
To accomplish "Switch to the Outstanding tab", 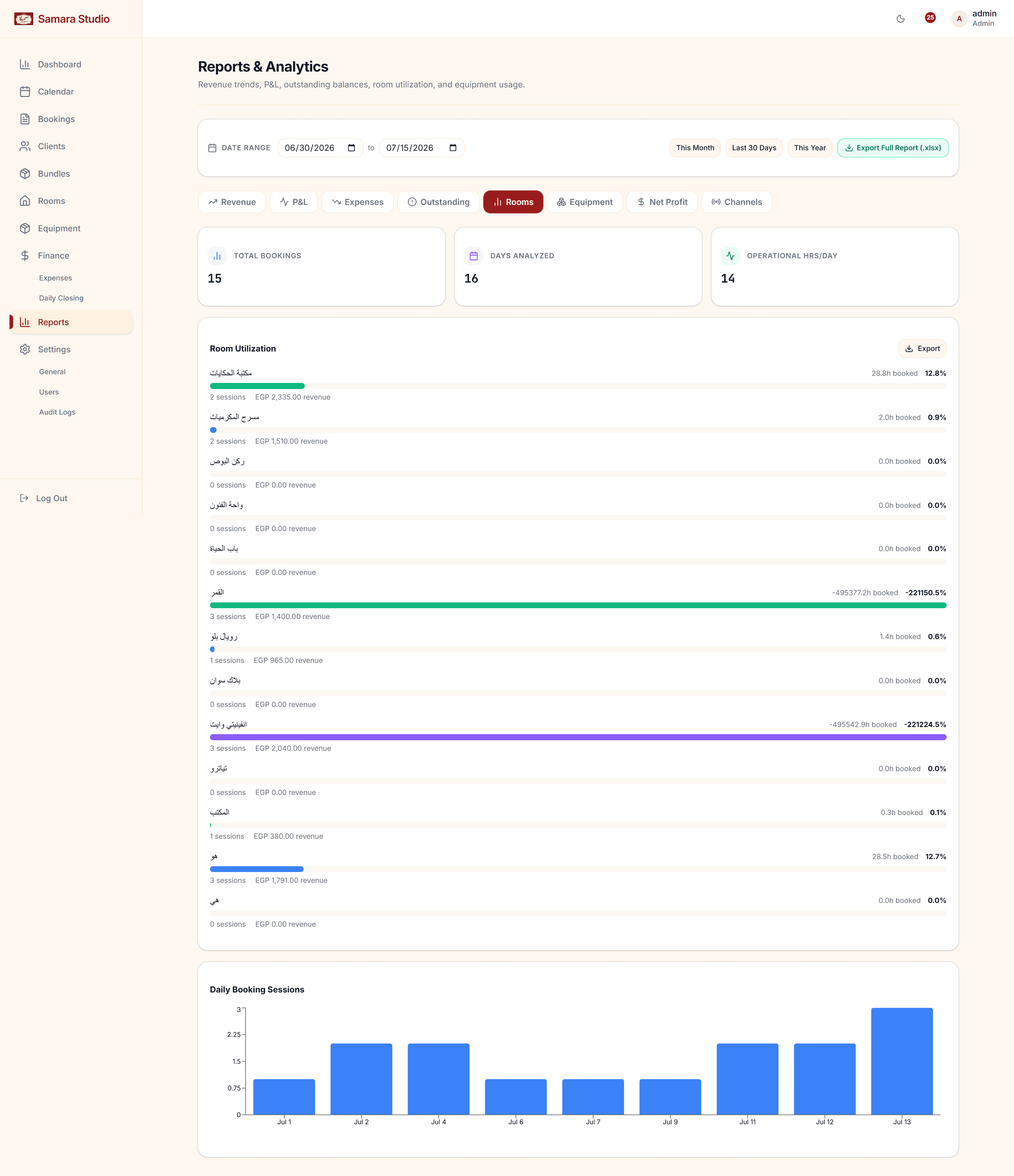I will click(x=439, y=202).
